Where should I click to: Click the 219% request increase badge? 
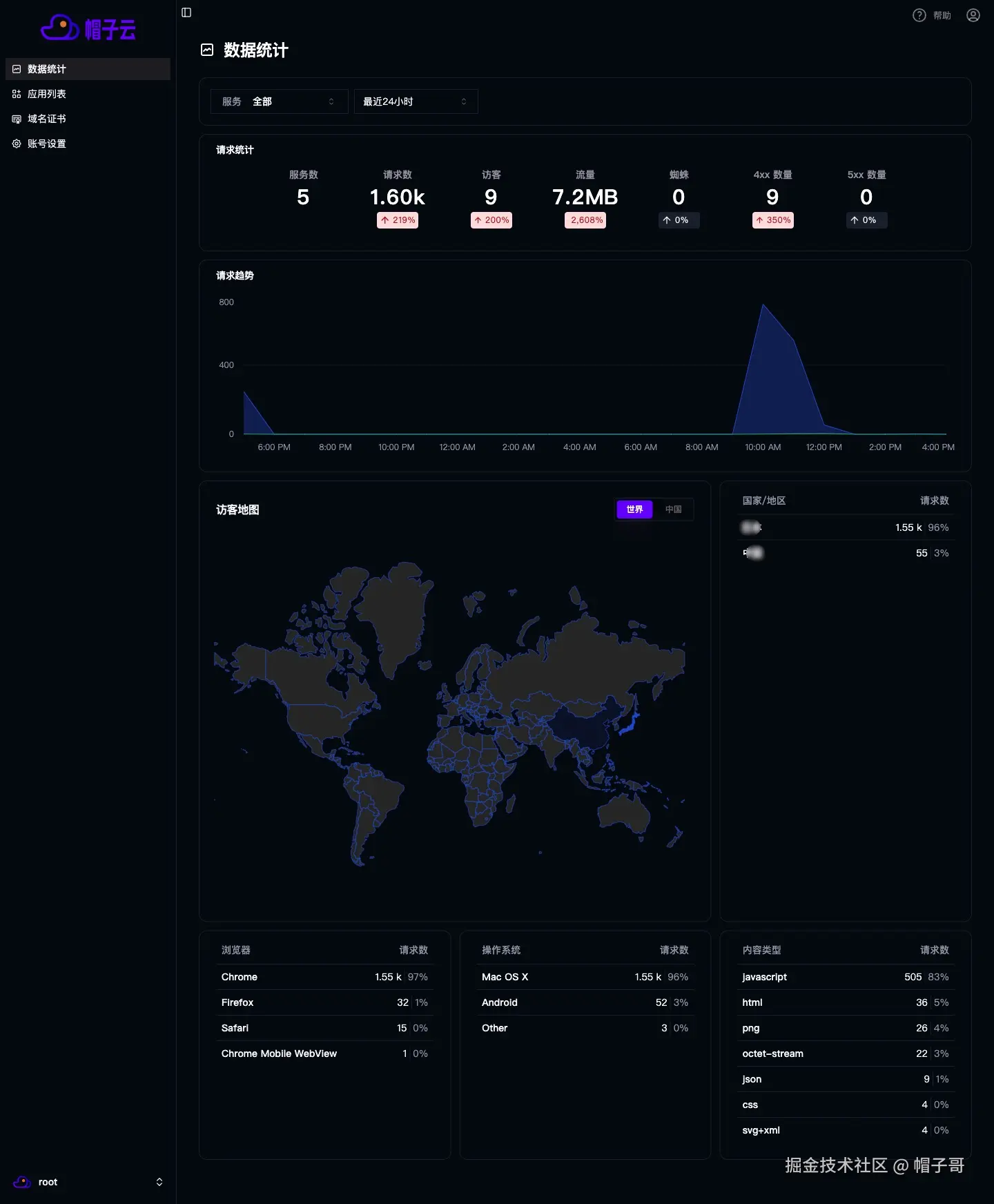click(398, 220)
